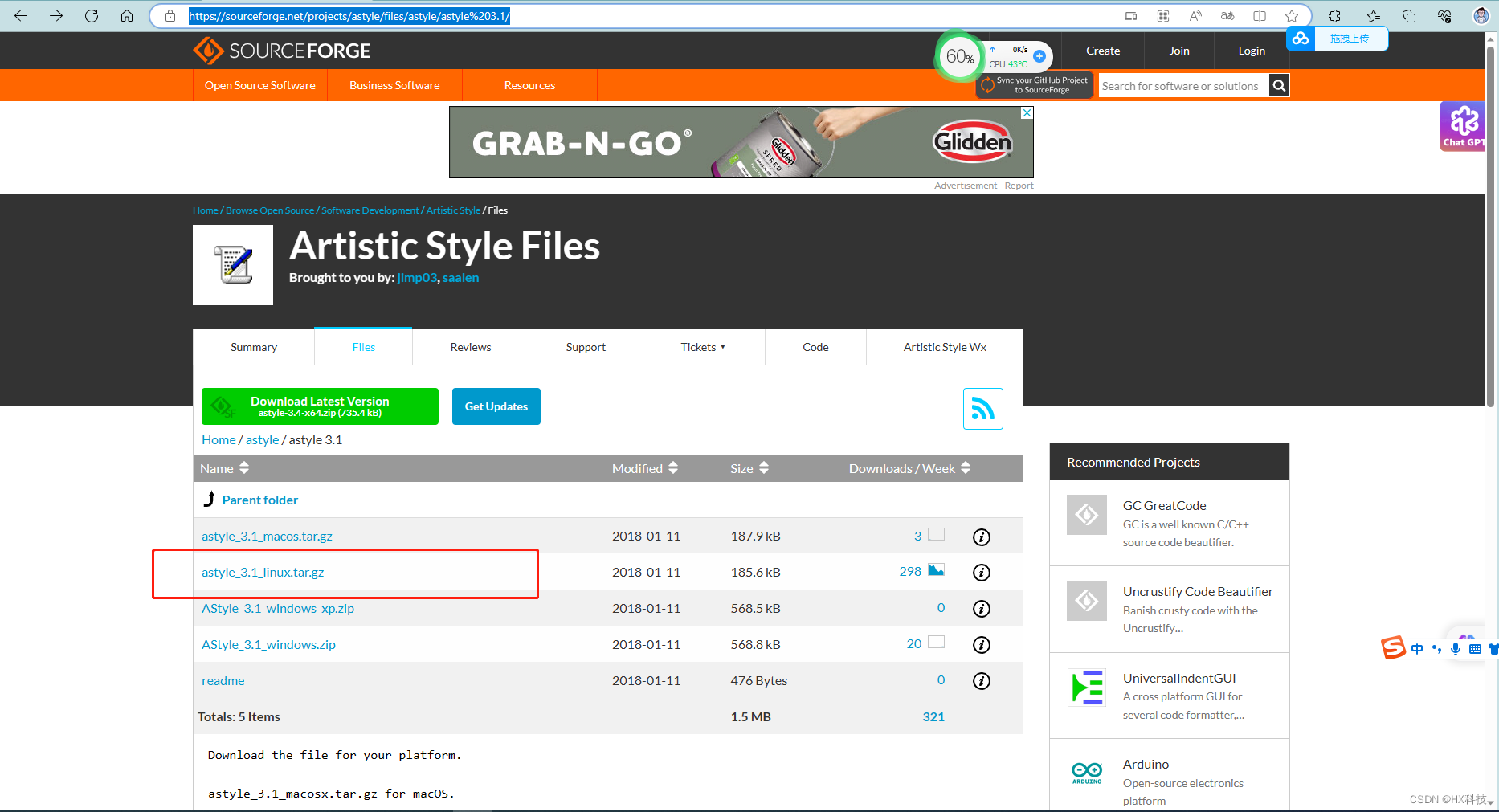
Task: Click the Join link in header
Action: click(1179, 51)
